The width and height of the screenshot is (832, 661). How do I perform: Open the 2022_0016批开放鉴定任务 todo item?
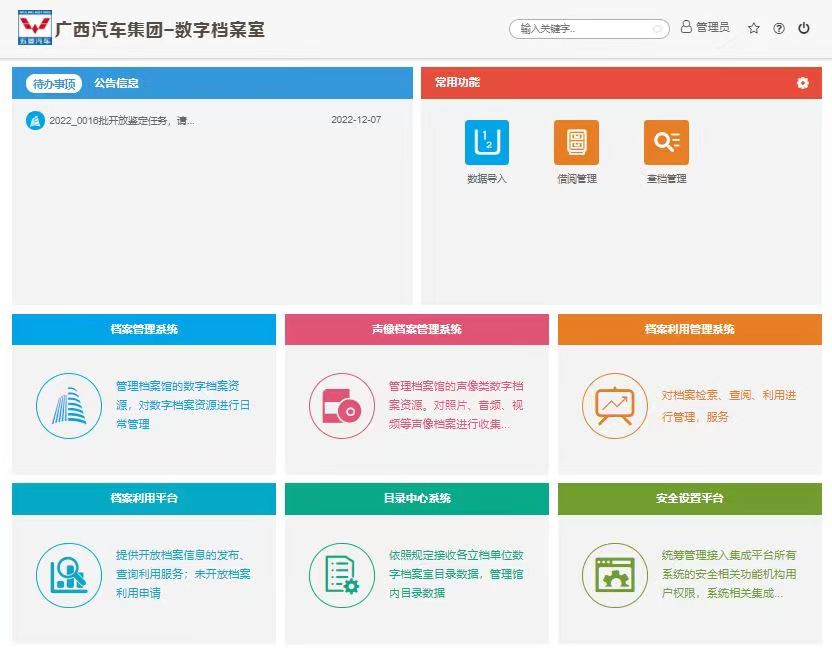click(x=121, y=120)
